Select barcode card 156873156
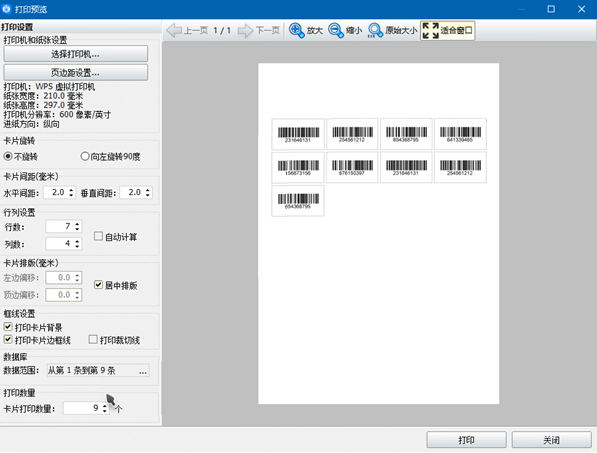The height and width of the screenshot is (453, 597). 298,167
